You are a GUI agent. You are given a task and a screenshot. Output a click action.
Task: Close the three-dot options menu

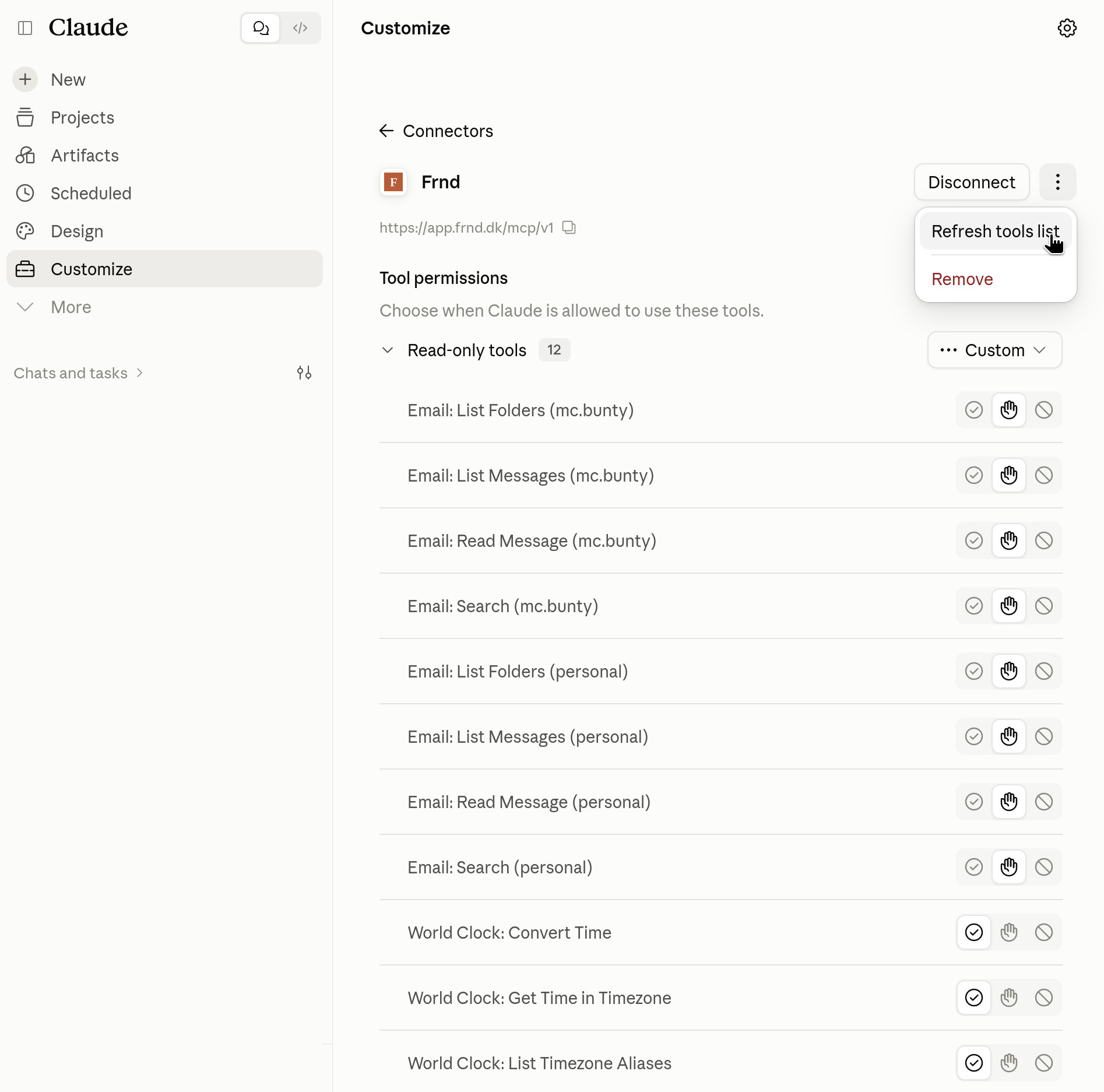click(1057, 182)
